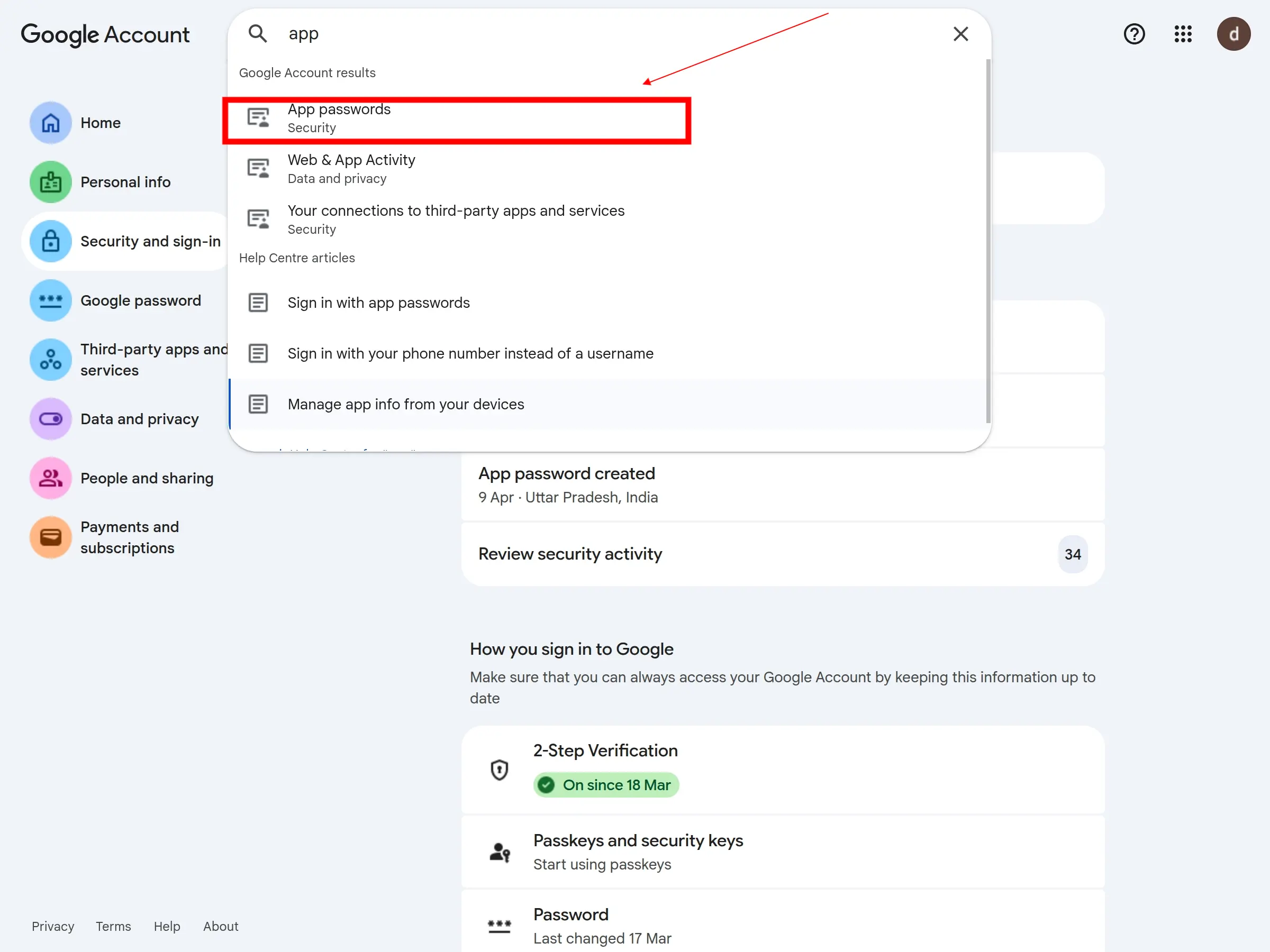Click the Privacy footer link
The height and width of the screenshot is (952, 1270).
point(53,926)
